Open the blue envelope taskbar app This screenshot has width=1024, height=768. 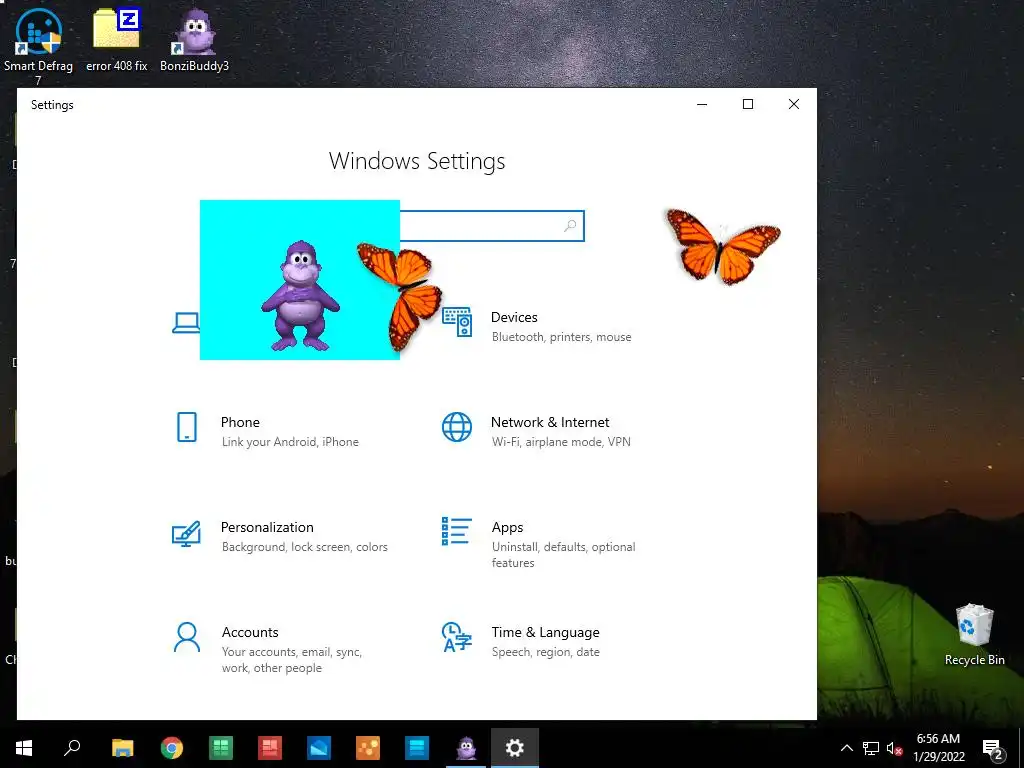tap(319, 748)
